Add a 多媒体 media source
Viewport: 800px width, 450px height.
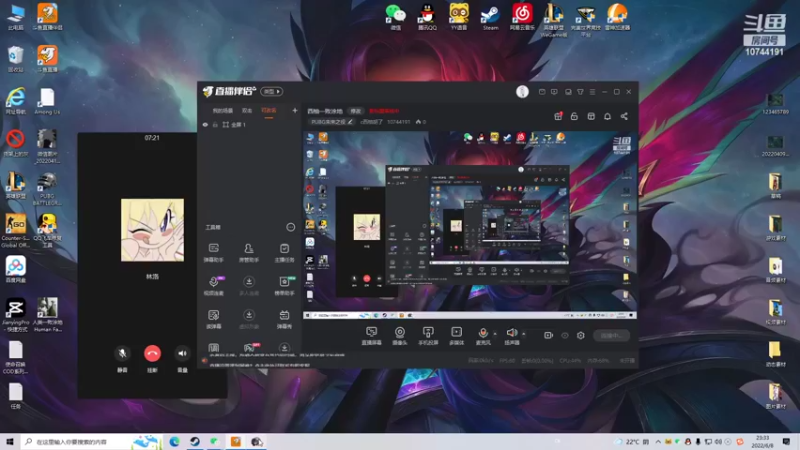[x=457, y=336]
